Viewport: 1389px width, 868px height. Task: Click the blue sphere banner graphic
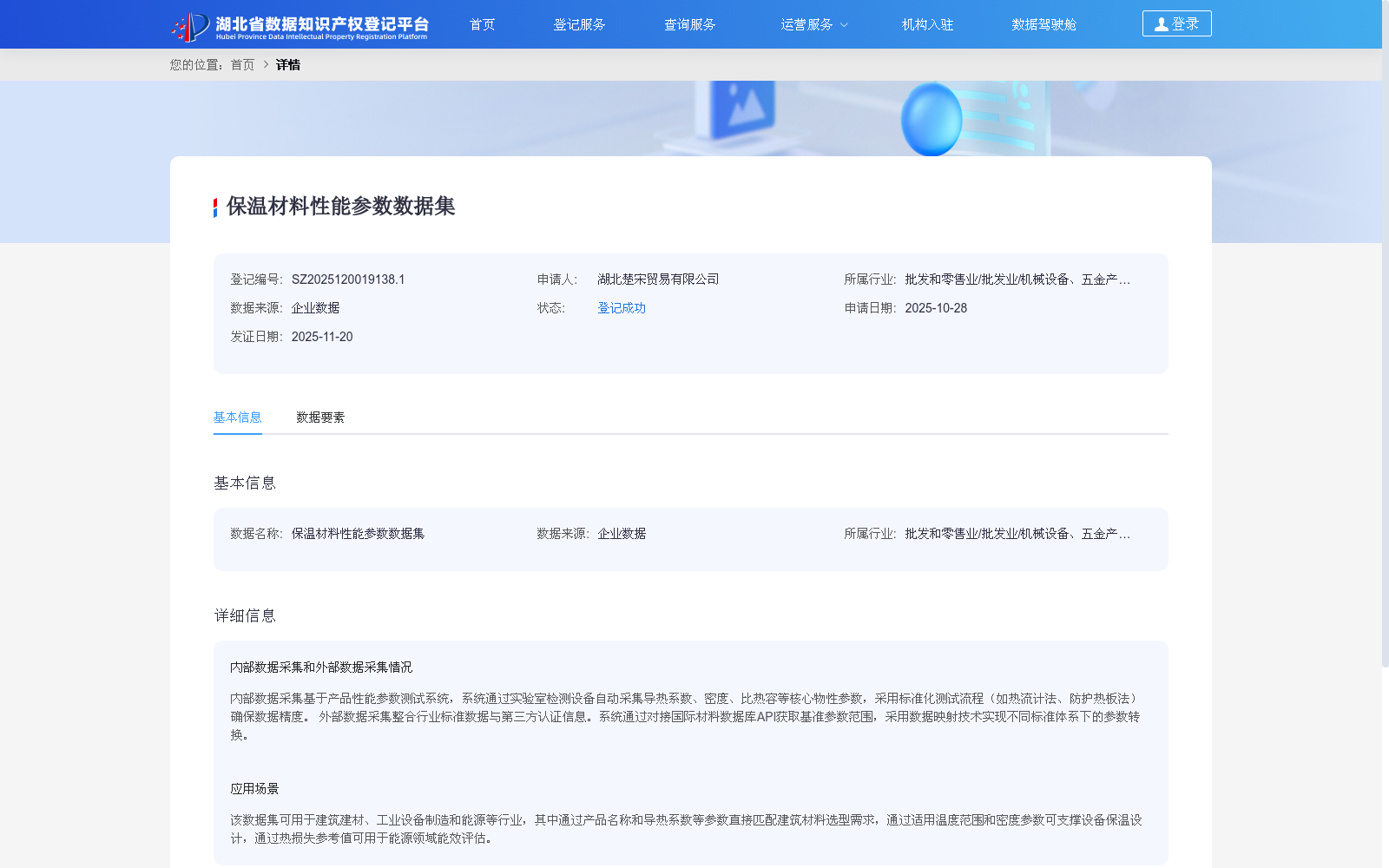point(931,120)
